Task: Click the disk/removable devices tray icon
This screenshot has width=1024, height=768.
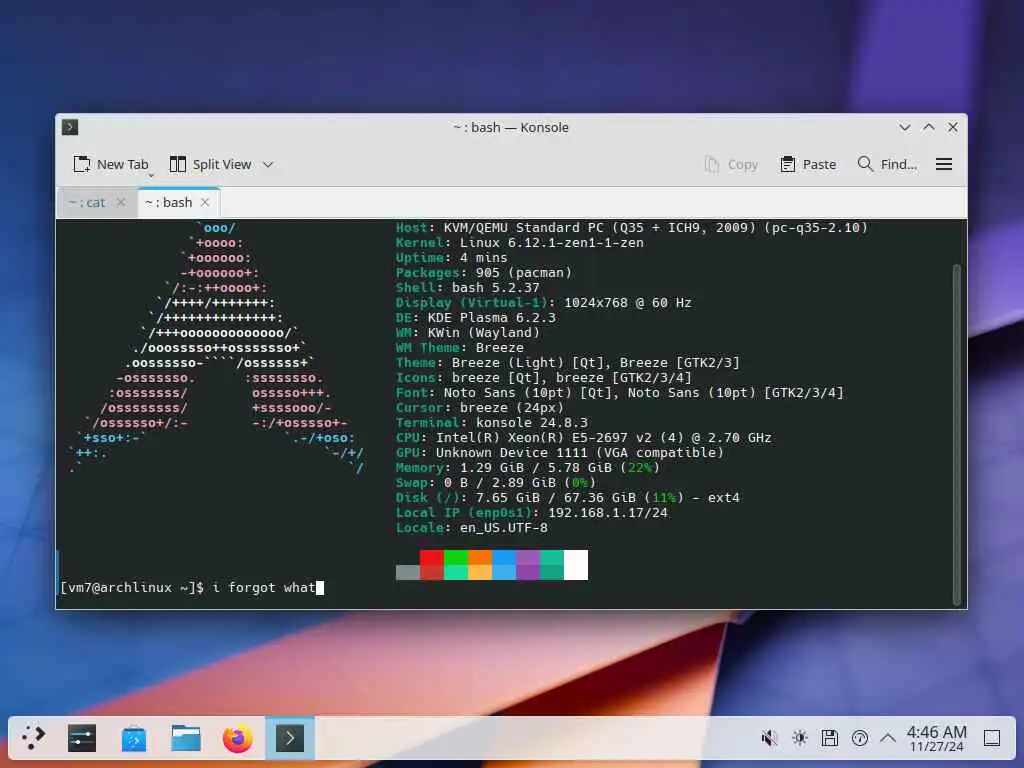Action: [829, 739]
